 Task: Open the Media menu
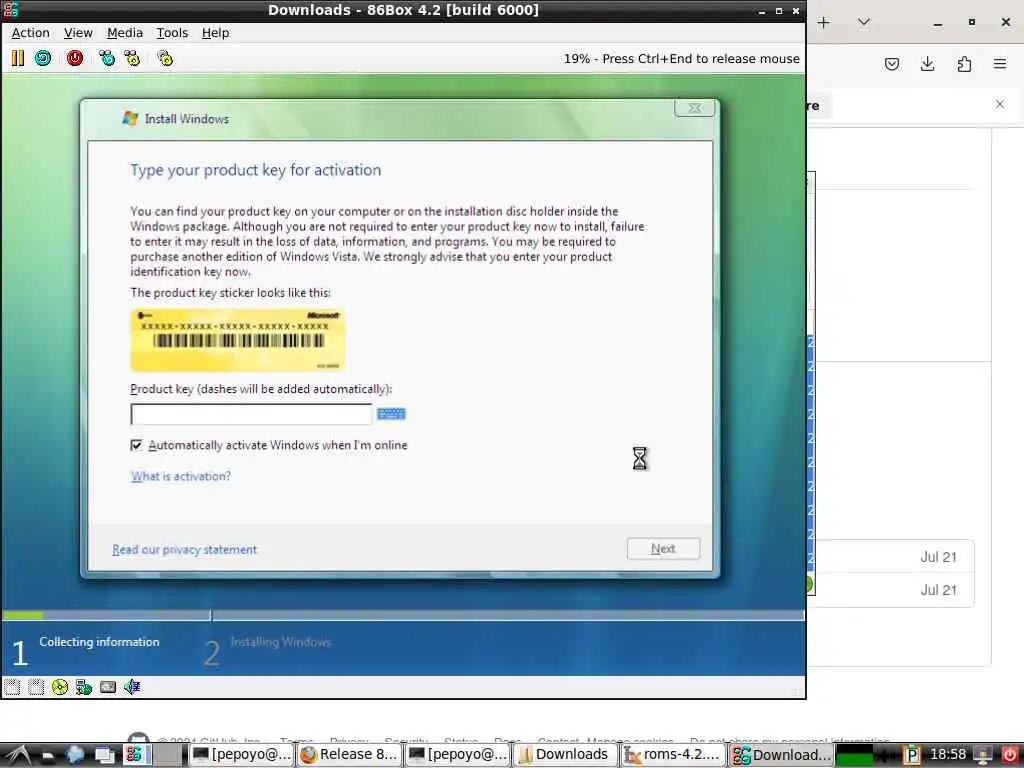(125, 33)
